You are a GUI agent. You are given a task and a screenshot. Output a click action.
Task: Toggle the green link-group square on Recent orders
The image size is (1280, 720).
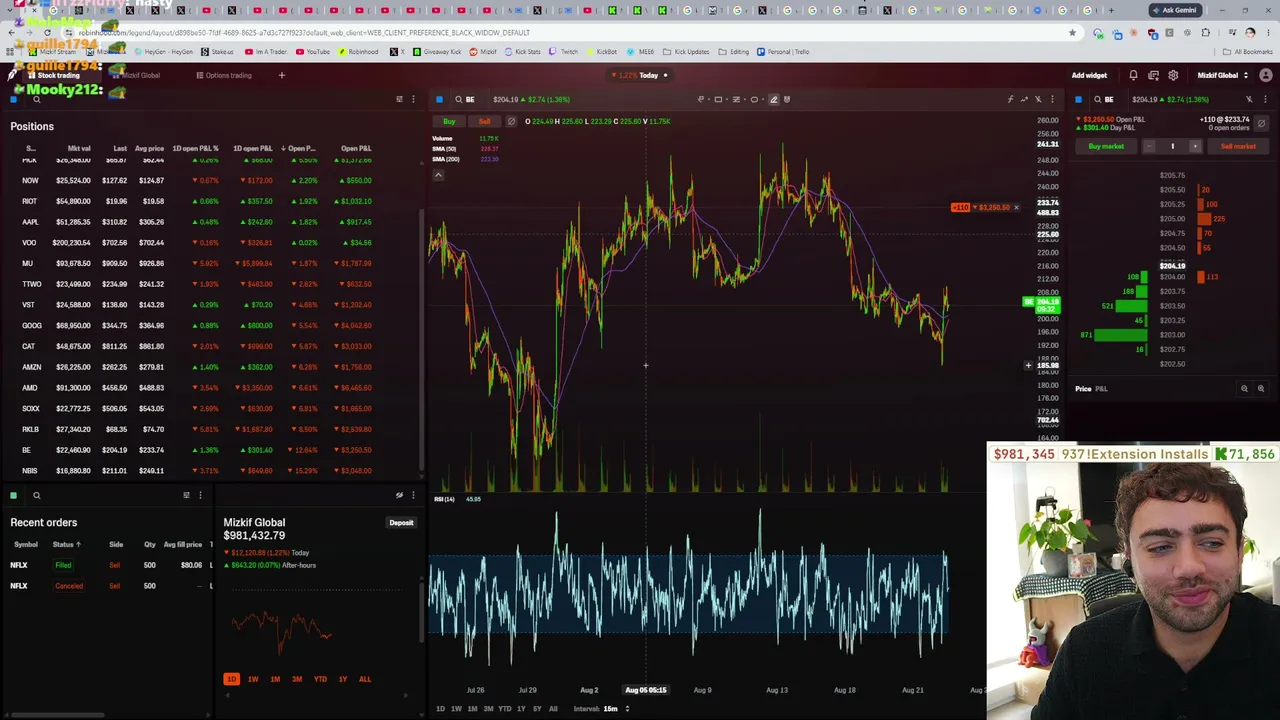click(13, 495)
